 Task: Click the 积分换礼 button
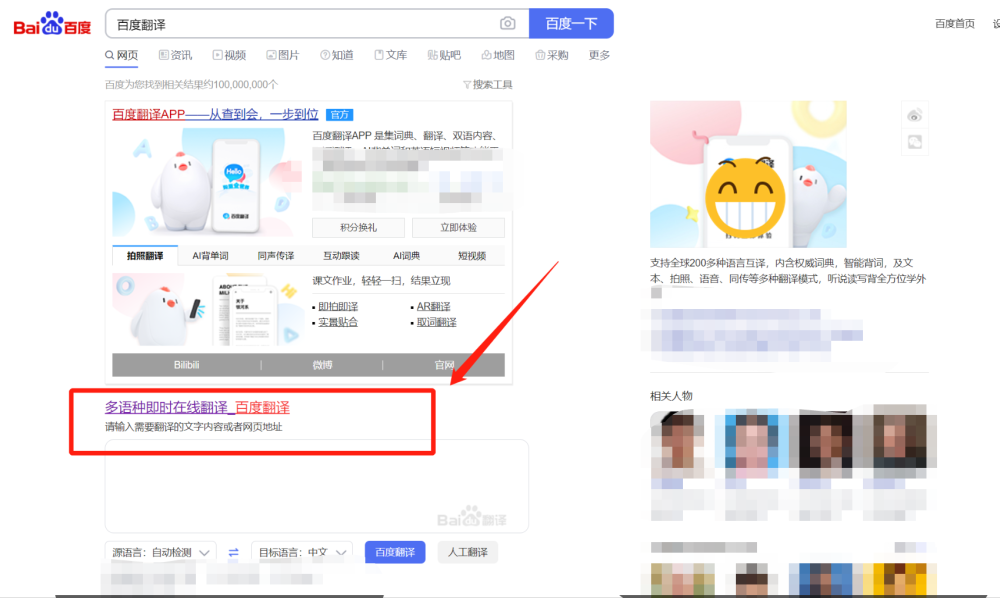358,228
